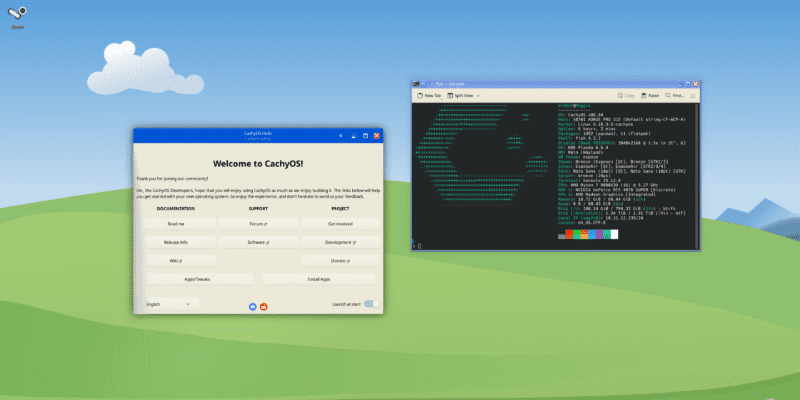The width and height of the screenshot is (800, 400).
Task: Open Release info in CachyOS Hello
Action: click(176, 242)
